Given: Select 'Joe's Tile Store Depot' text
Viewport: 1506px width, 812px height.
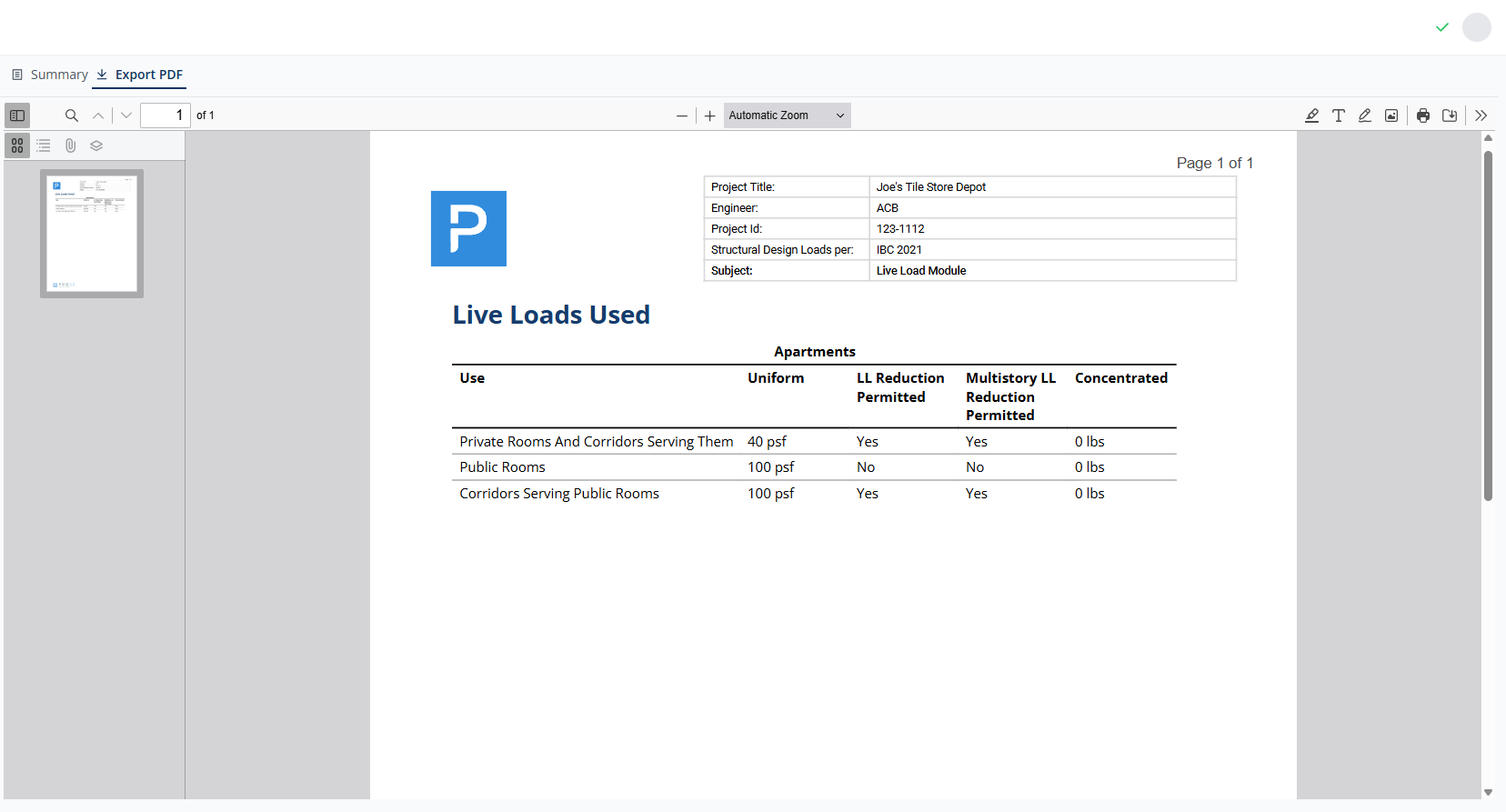Looking at the screenshot, I should tap(931, 187).
